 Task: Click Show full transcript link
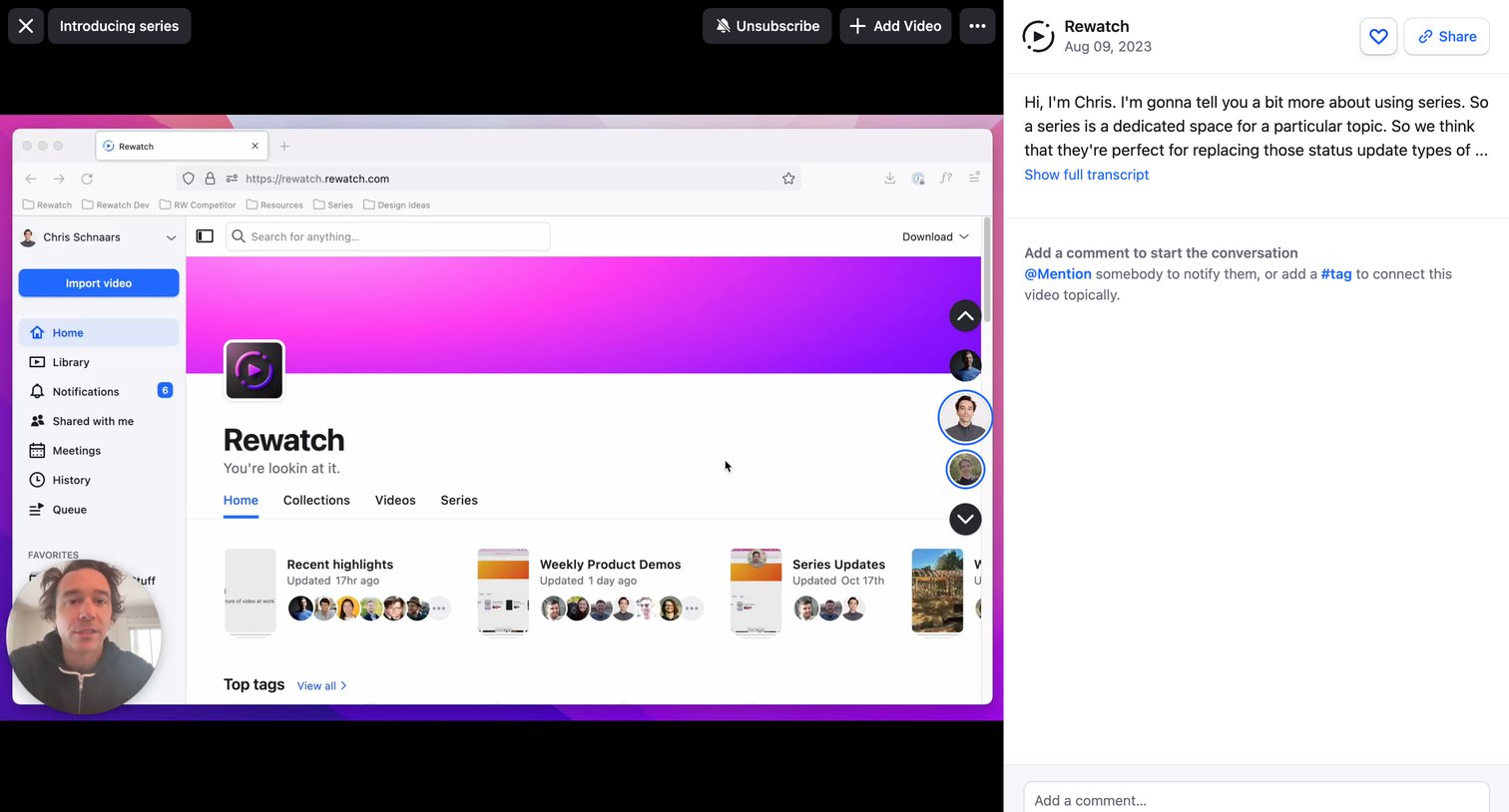tap(1086, 175)
